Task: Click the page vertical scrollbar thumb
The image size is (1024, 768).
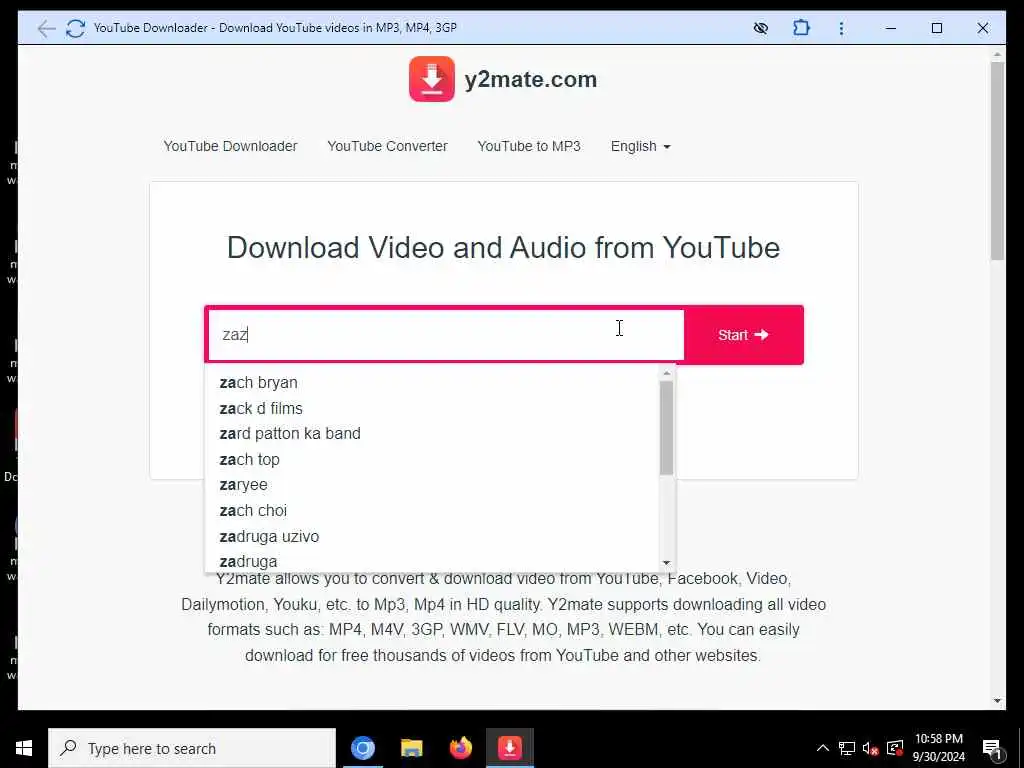Action: coord(997,161)
